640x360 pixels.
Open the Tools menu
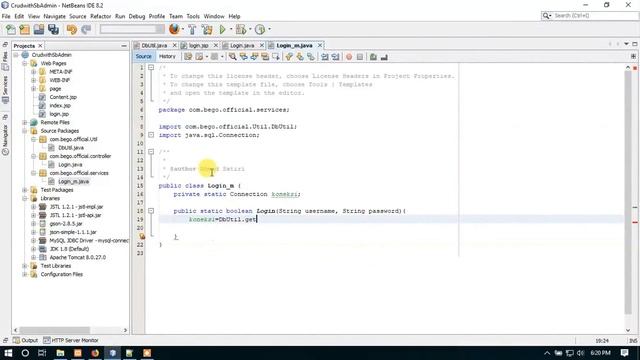click(193, 16)
